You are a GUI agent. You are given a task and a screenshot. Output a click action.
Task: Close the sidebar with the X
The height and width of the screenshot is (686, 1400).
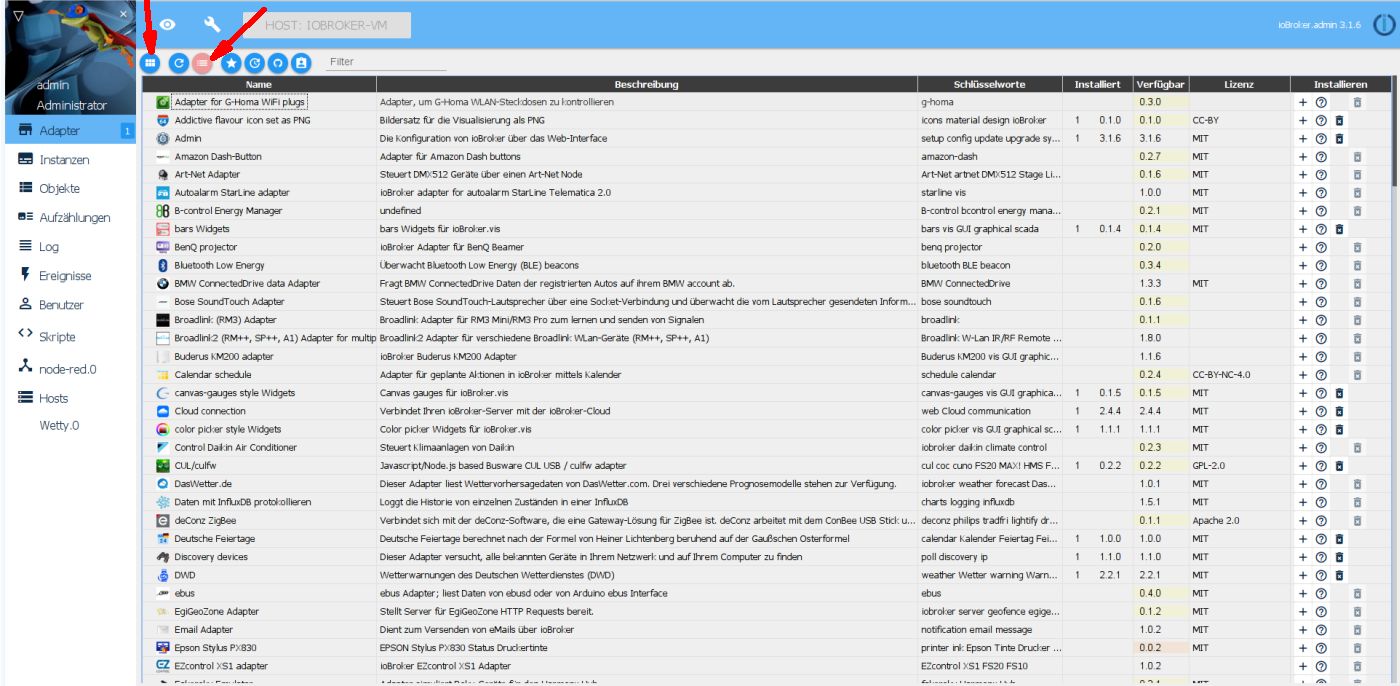(123, 14)
